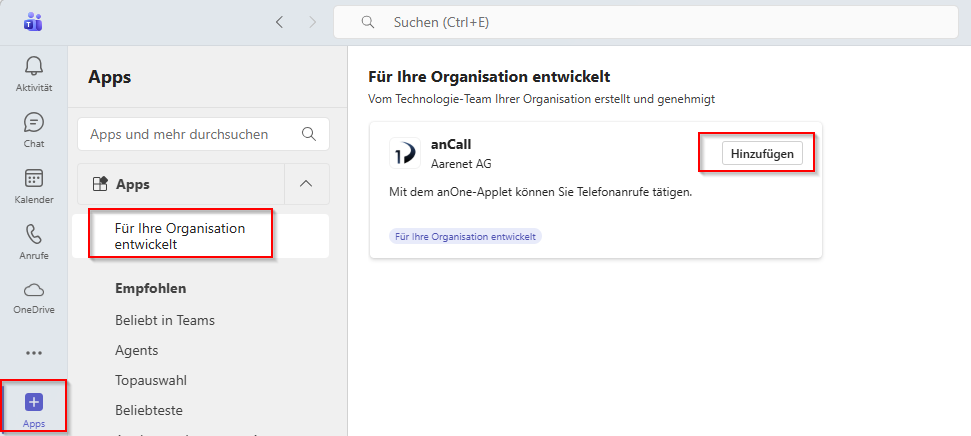Click the anOne-Applet description text

(541, 192)
